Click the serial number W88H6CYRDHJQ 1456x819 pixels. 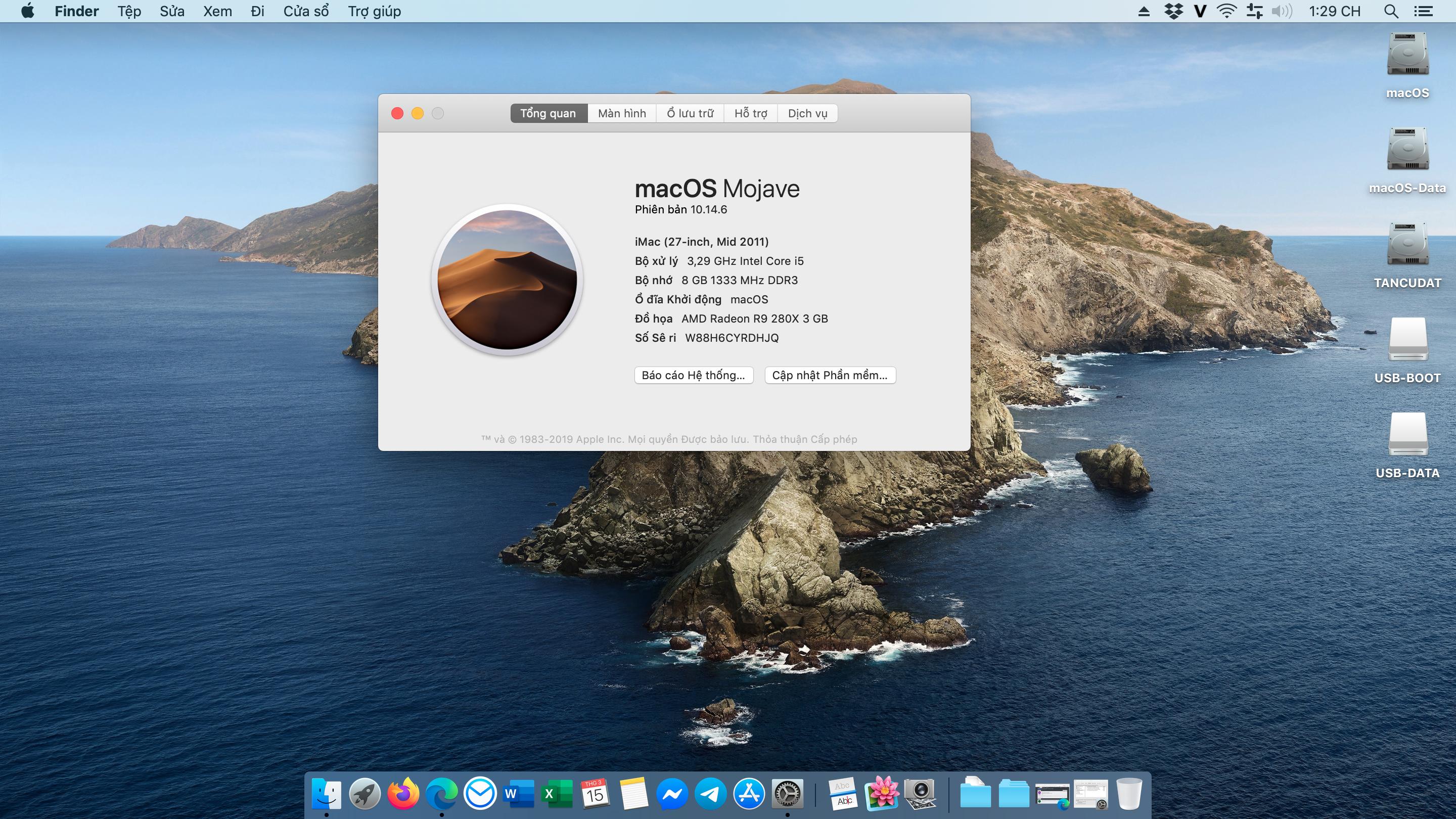tap(732, 337)
